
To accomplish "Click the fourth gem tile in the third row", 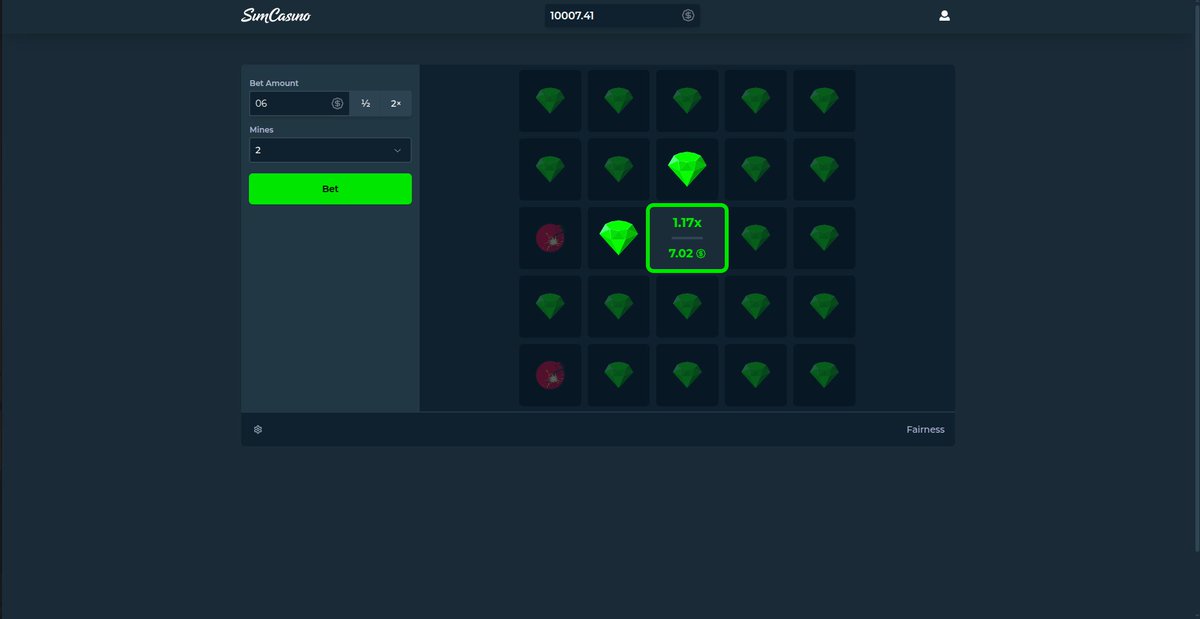I will pos(756,238).
